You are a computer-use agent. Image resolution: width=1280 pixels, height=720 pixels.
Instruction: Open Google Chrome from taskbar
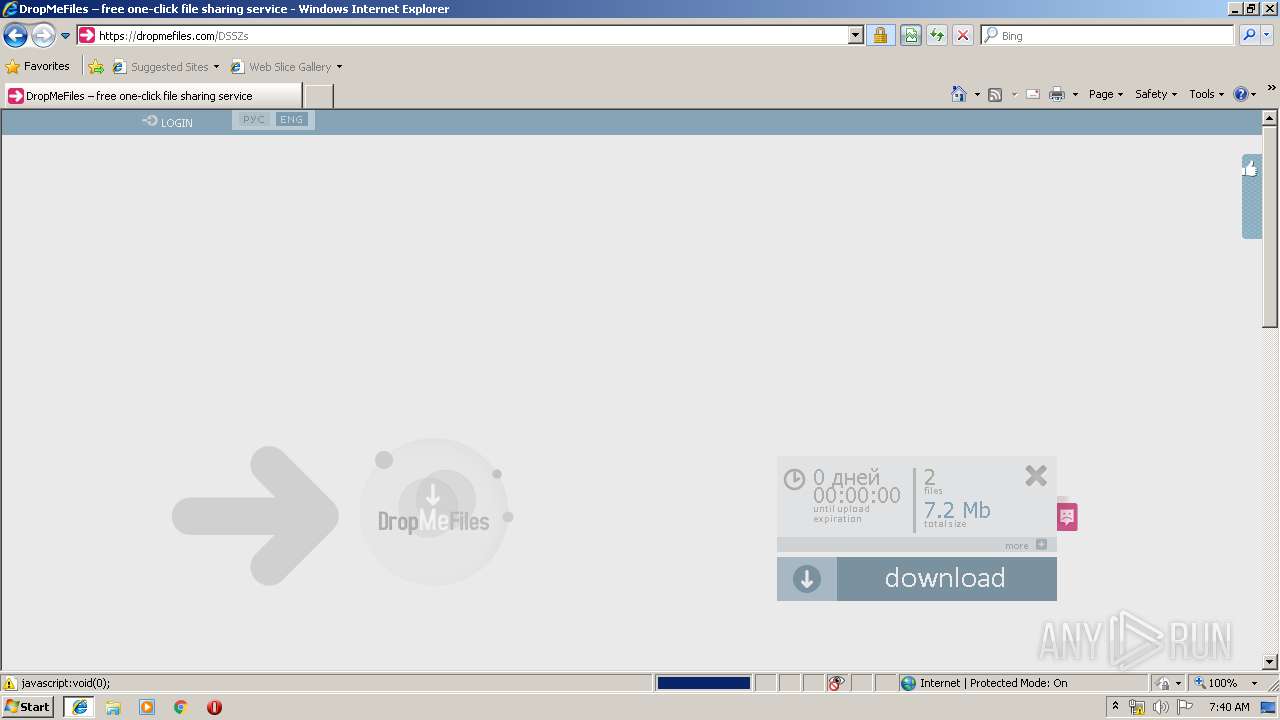[181, 707]
